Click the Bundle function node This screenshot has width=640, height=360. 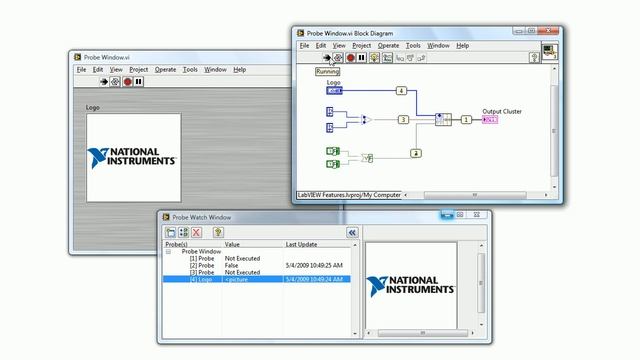[443, 119]
